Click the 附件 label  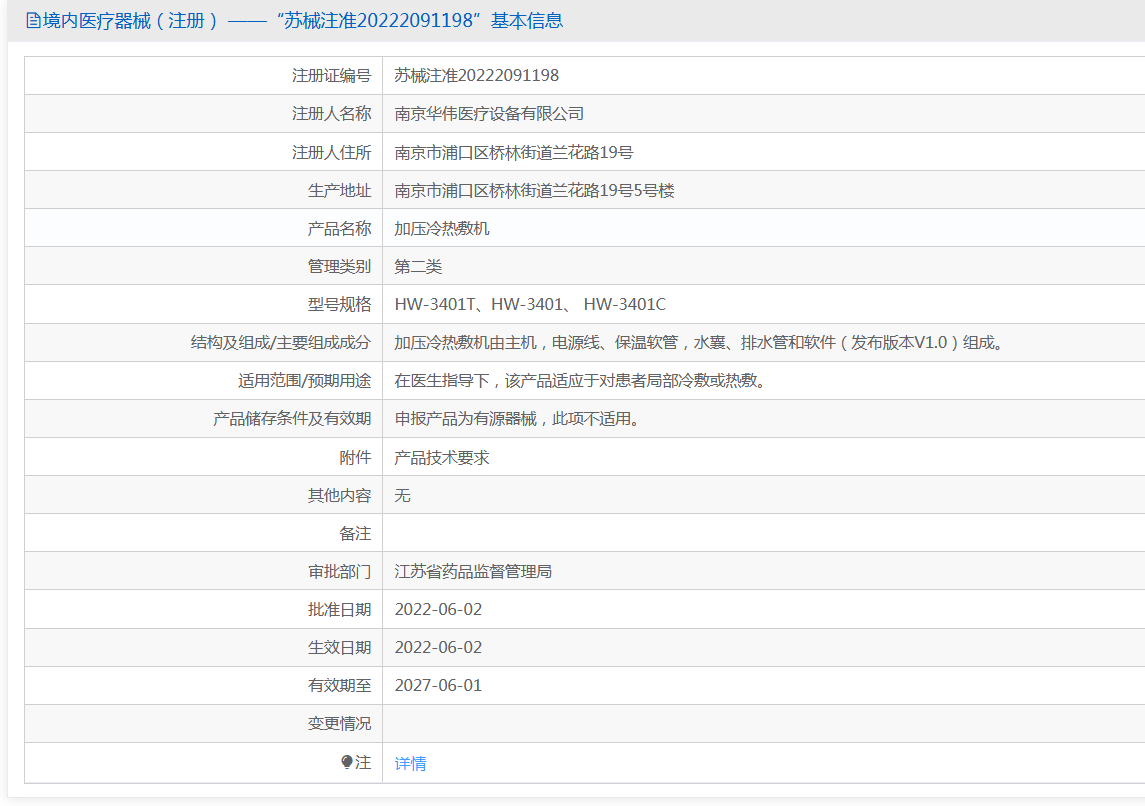356,458
